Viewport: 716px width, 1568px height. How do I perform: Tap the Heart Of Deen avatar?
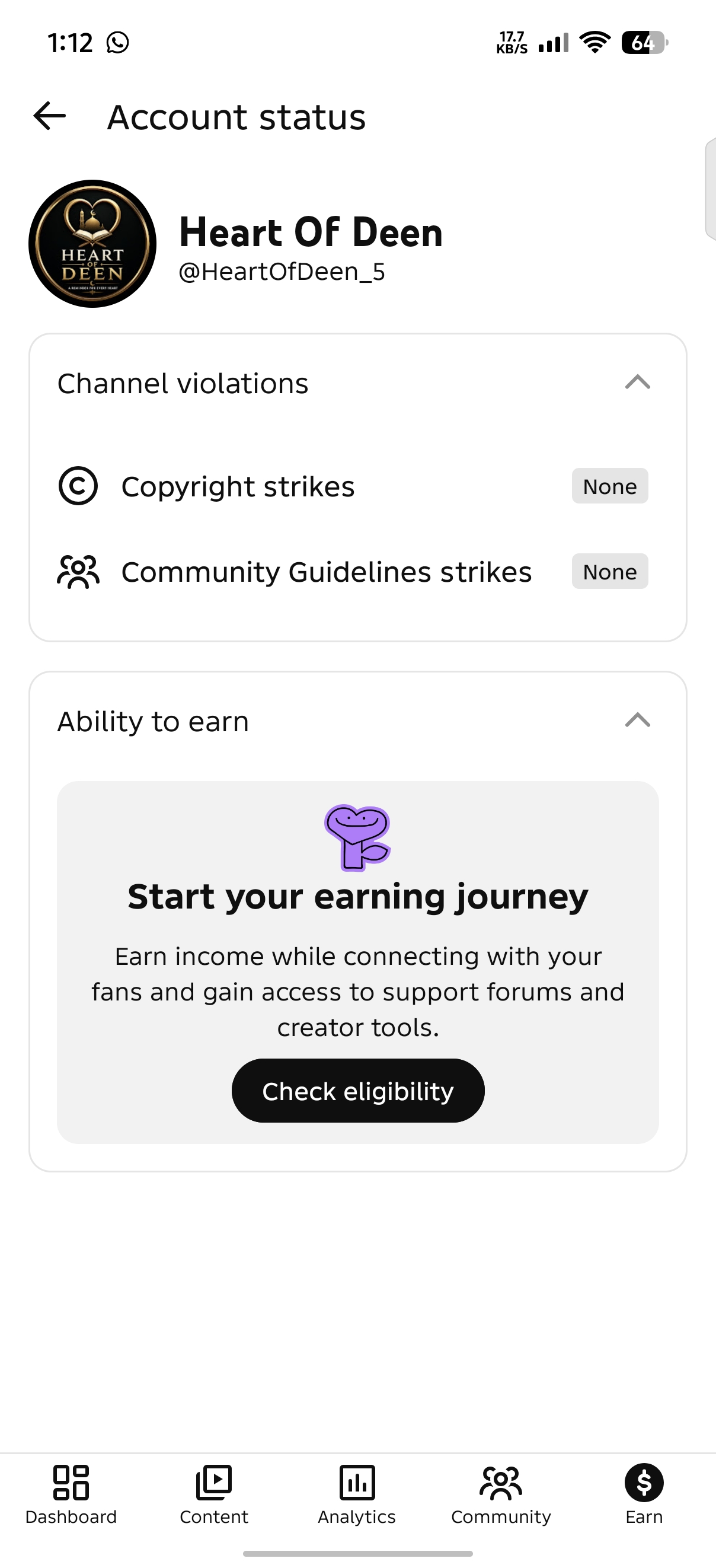(92, 244)
